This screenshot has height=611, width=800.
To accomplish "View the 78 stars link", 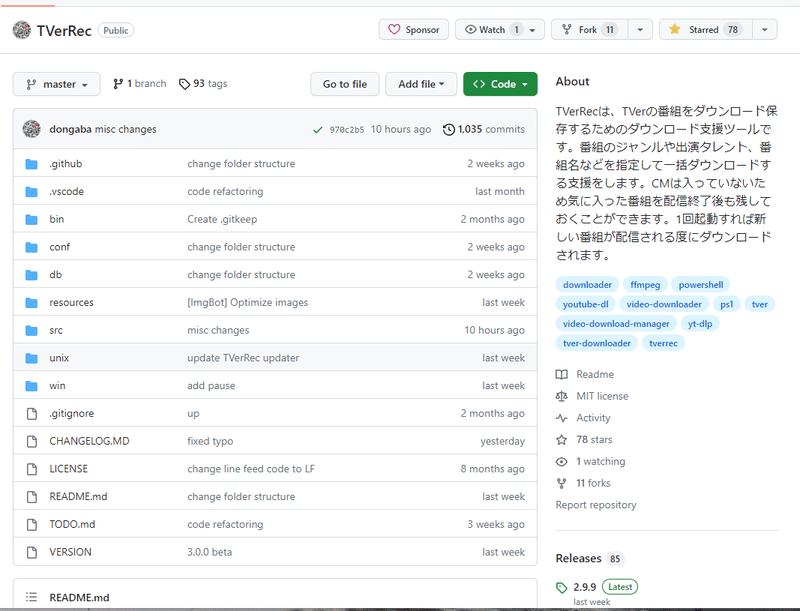I will [x=584, y=440].
